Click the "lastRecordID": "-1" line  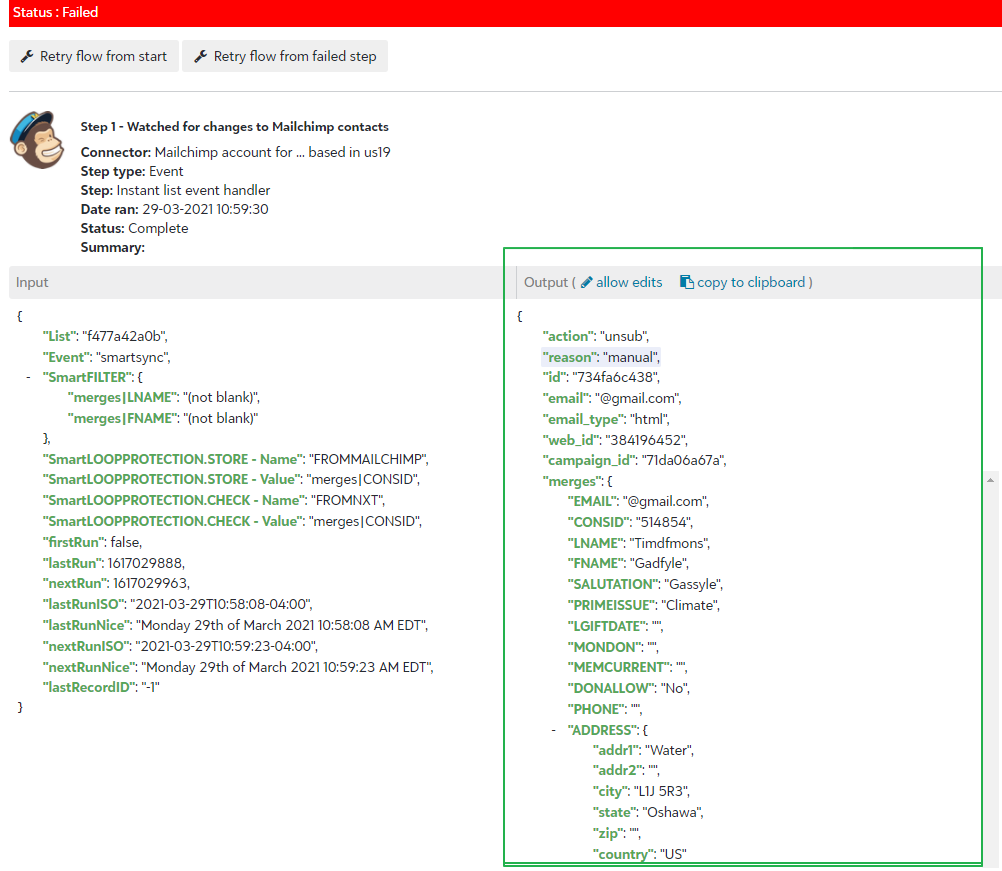[101, 687]
